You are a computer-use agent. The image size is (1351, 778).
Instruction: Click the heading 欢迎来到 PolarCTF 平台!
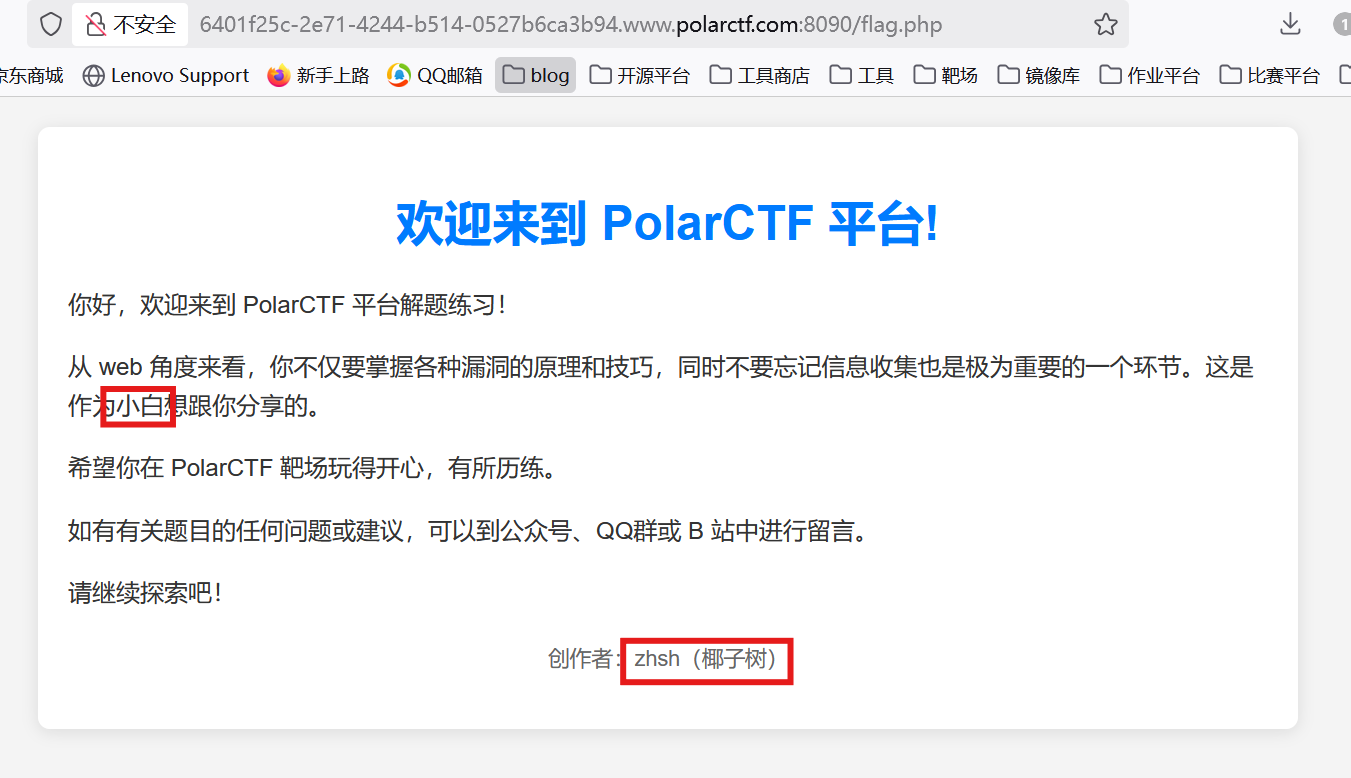click(668, 223)
